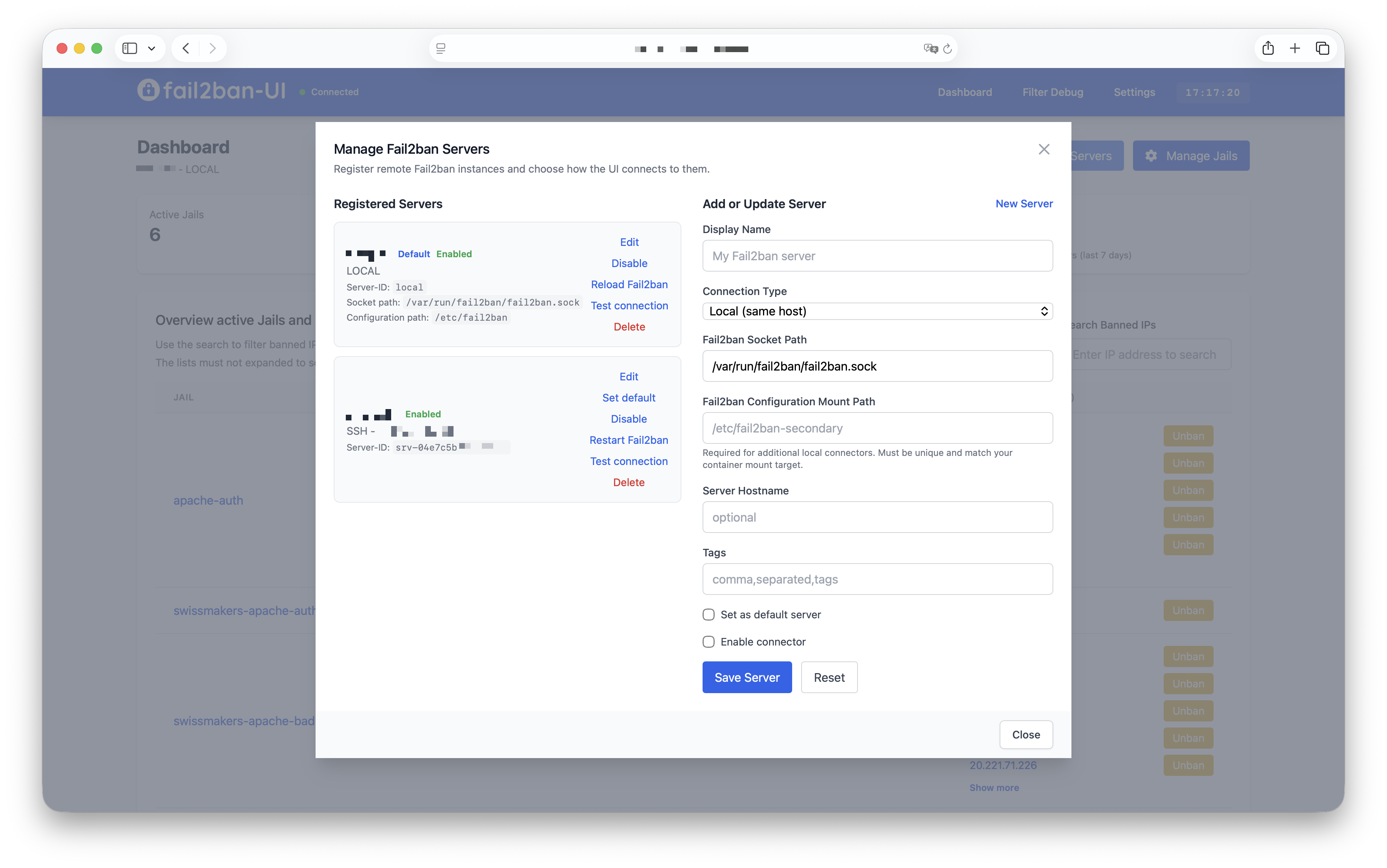Open the Filter Debug nav item
This screenshot has height=868, width=1387.
pyautogui.click(x=1052, y=92)
